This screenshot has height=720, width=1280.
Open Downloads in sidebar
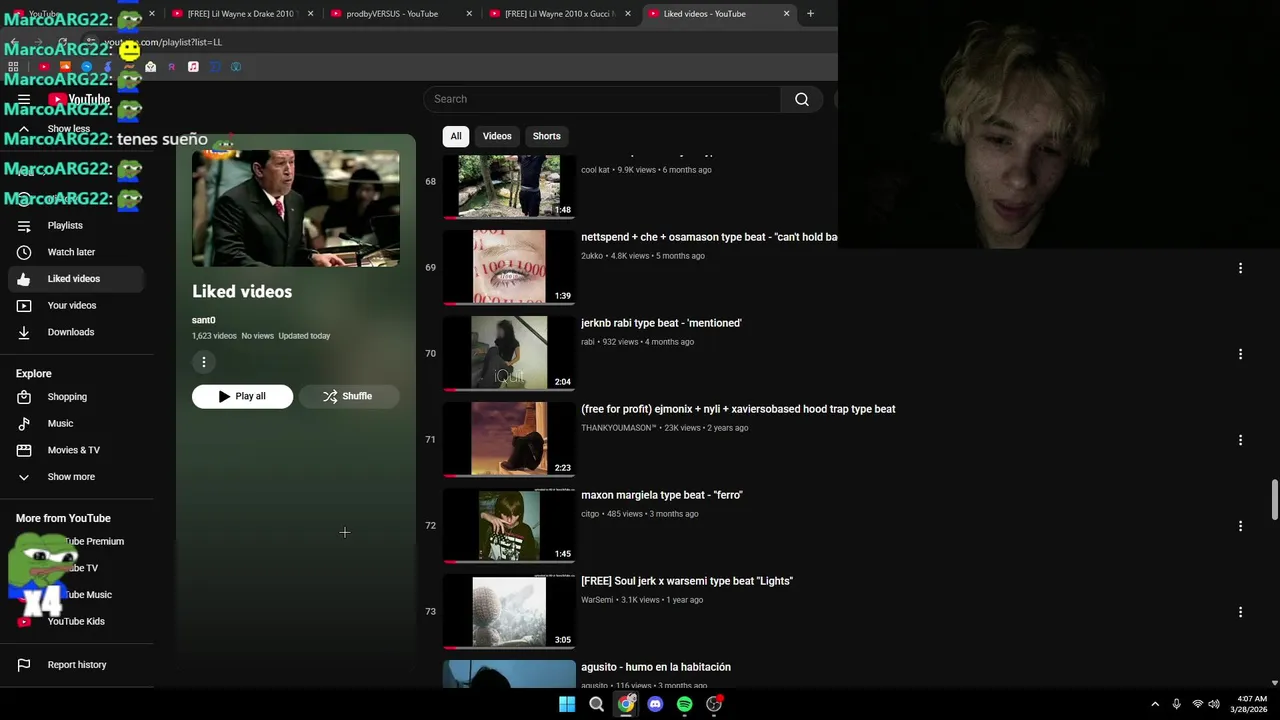coord(70,332)
